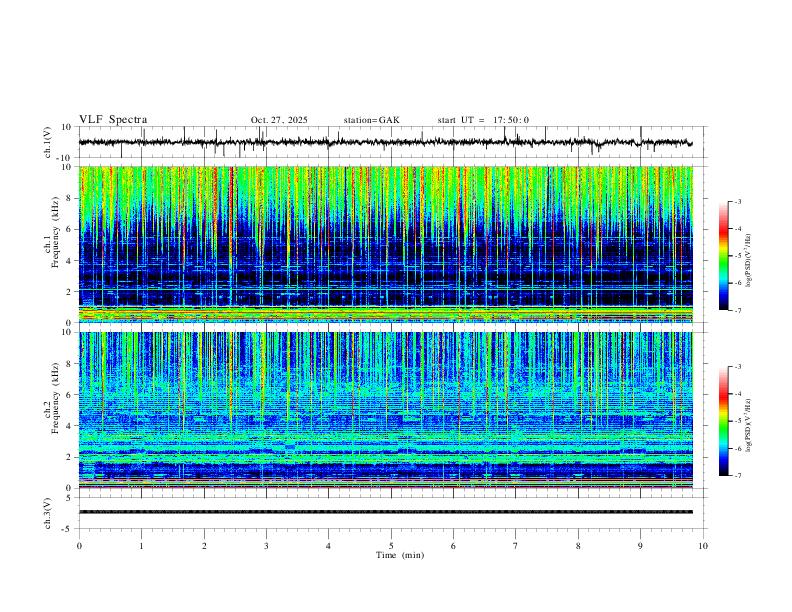Pick the ch.1 color scale bar
The height and width of the screenshot is (612, 792).
(x=723, y=256)
